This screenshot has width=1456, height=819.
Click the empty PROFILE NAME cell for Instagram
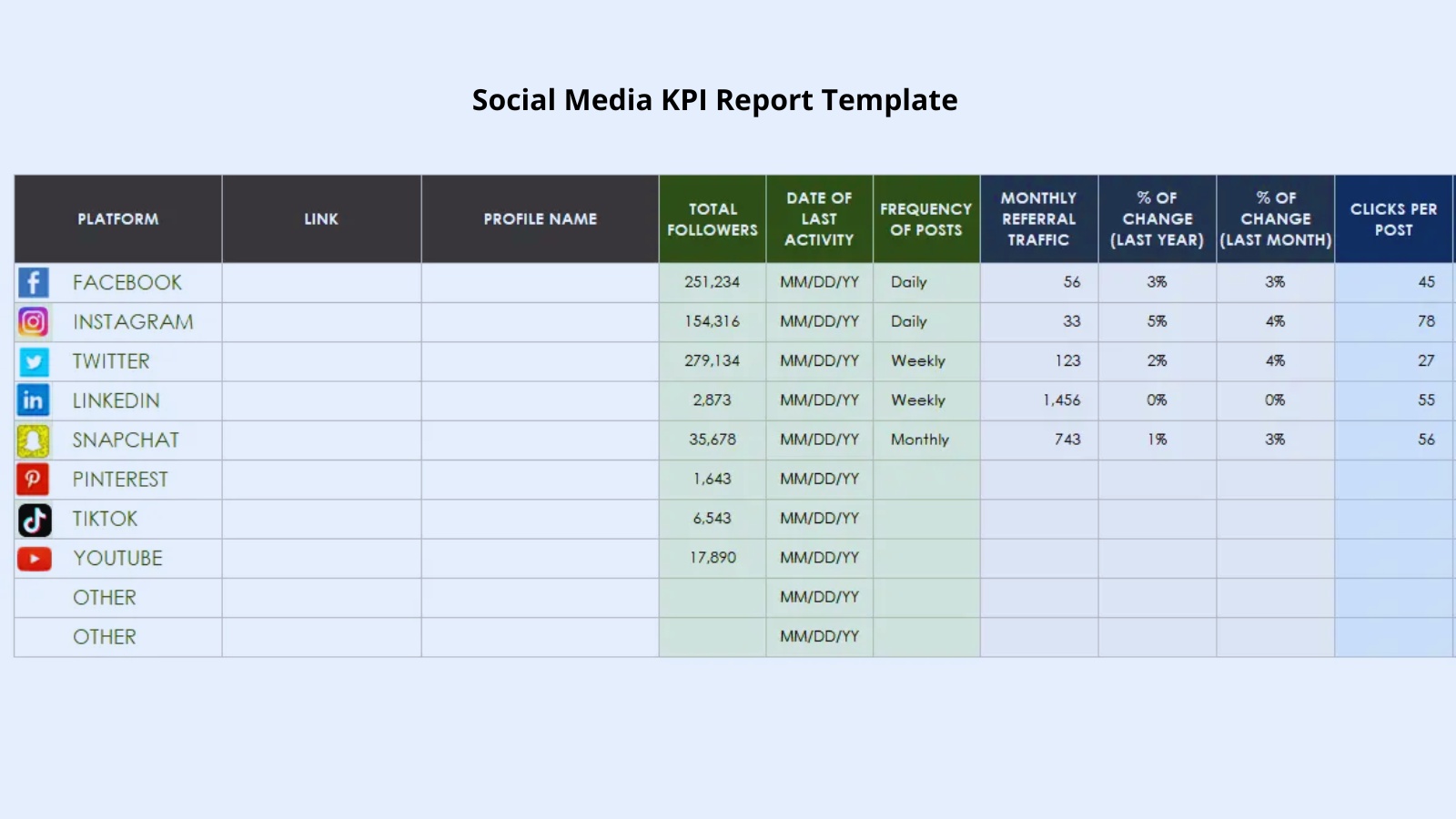pos(541,322)
